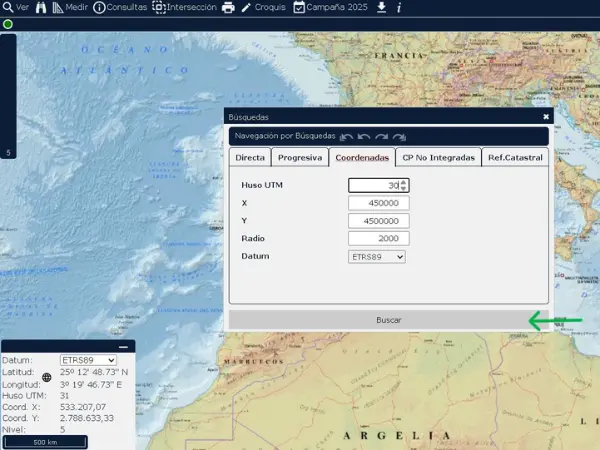This screenshot has width=600, height=450.
Task: Open the Medir measurement tool
Action: [69, 7]
